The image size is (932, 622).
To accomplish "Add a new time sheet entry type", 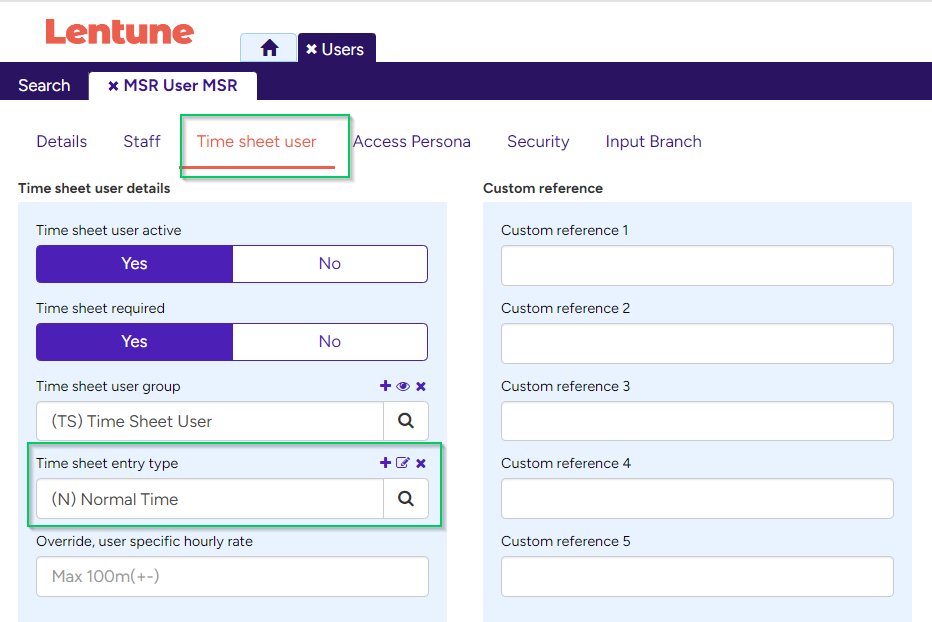I will [x=385, y=463].
